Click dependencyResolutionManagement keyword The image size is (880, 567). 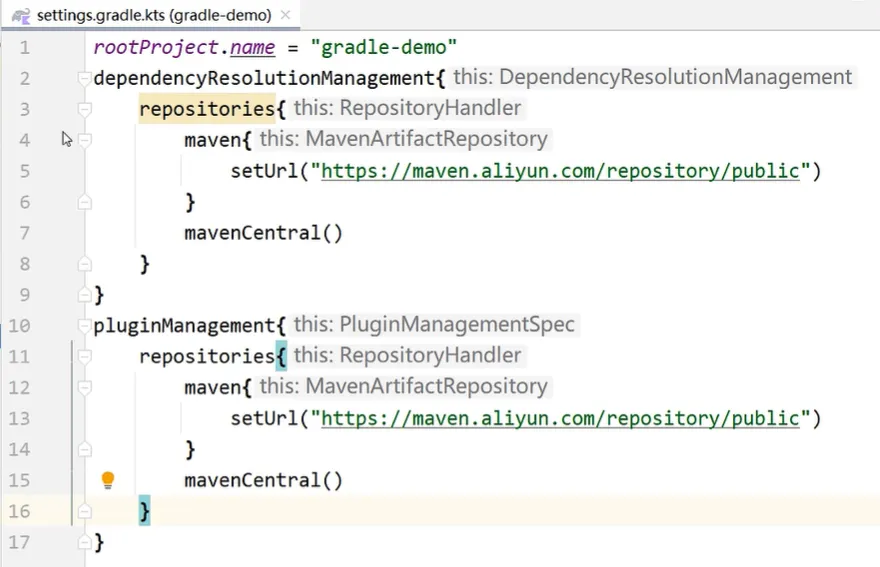pos(264,78)
